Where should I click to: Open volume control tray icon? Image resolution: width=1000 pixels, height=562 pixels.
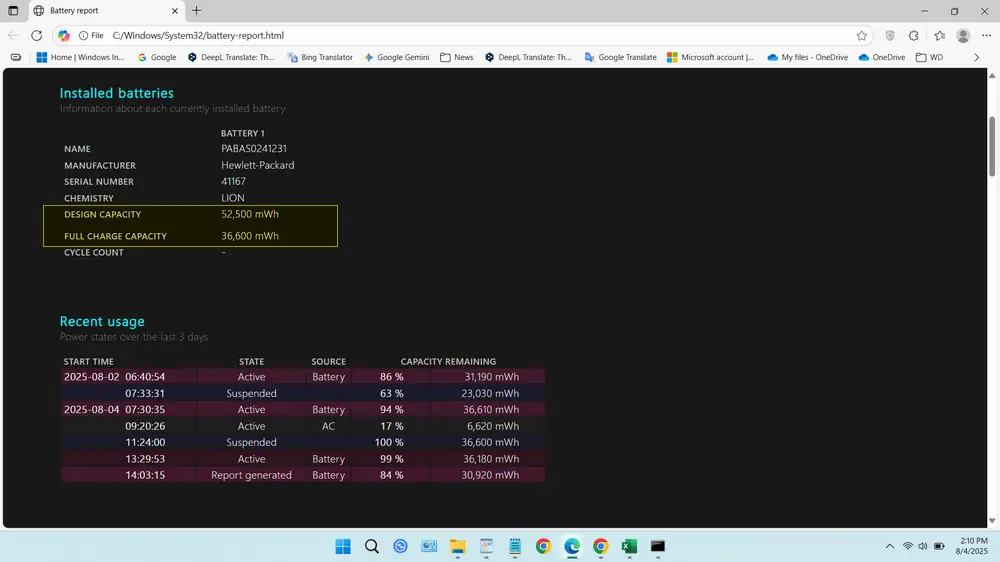pyautogui.click(x=923, y=547)
